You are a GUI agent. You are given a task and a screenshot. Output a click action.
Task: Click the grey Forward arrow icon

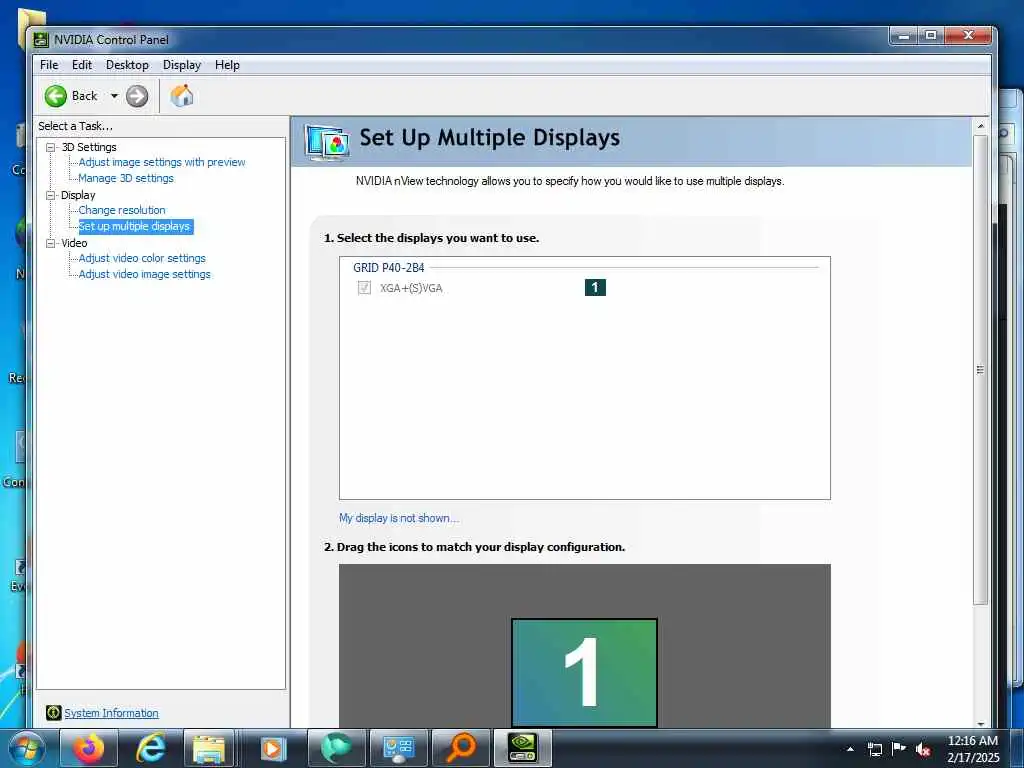click(136, 96)
